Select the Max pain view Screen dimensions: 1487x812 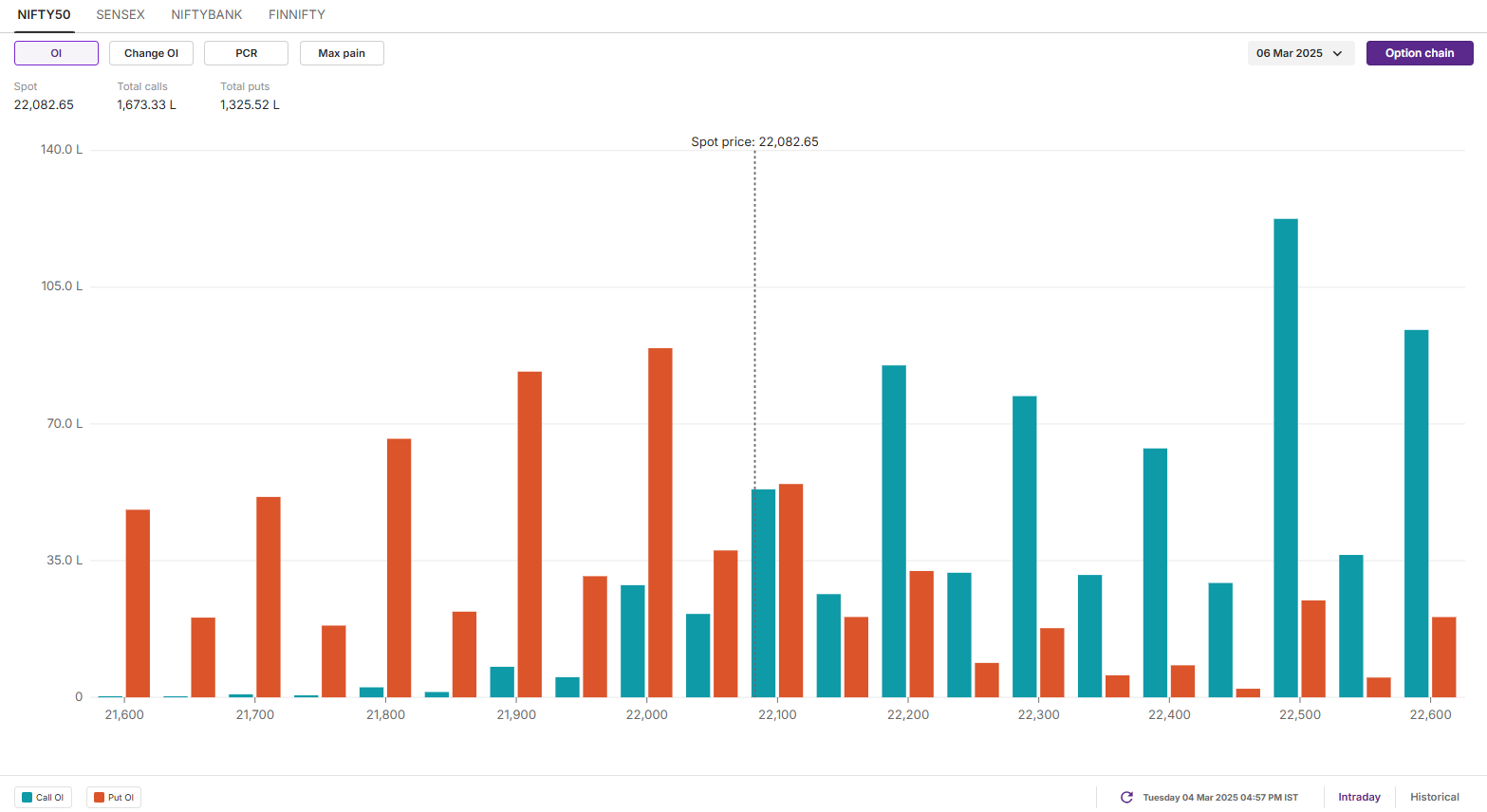point(342,53)
